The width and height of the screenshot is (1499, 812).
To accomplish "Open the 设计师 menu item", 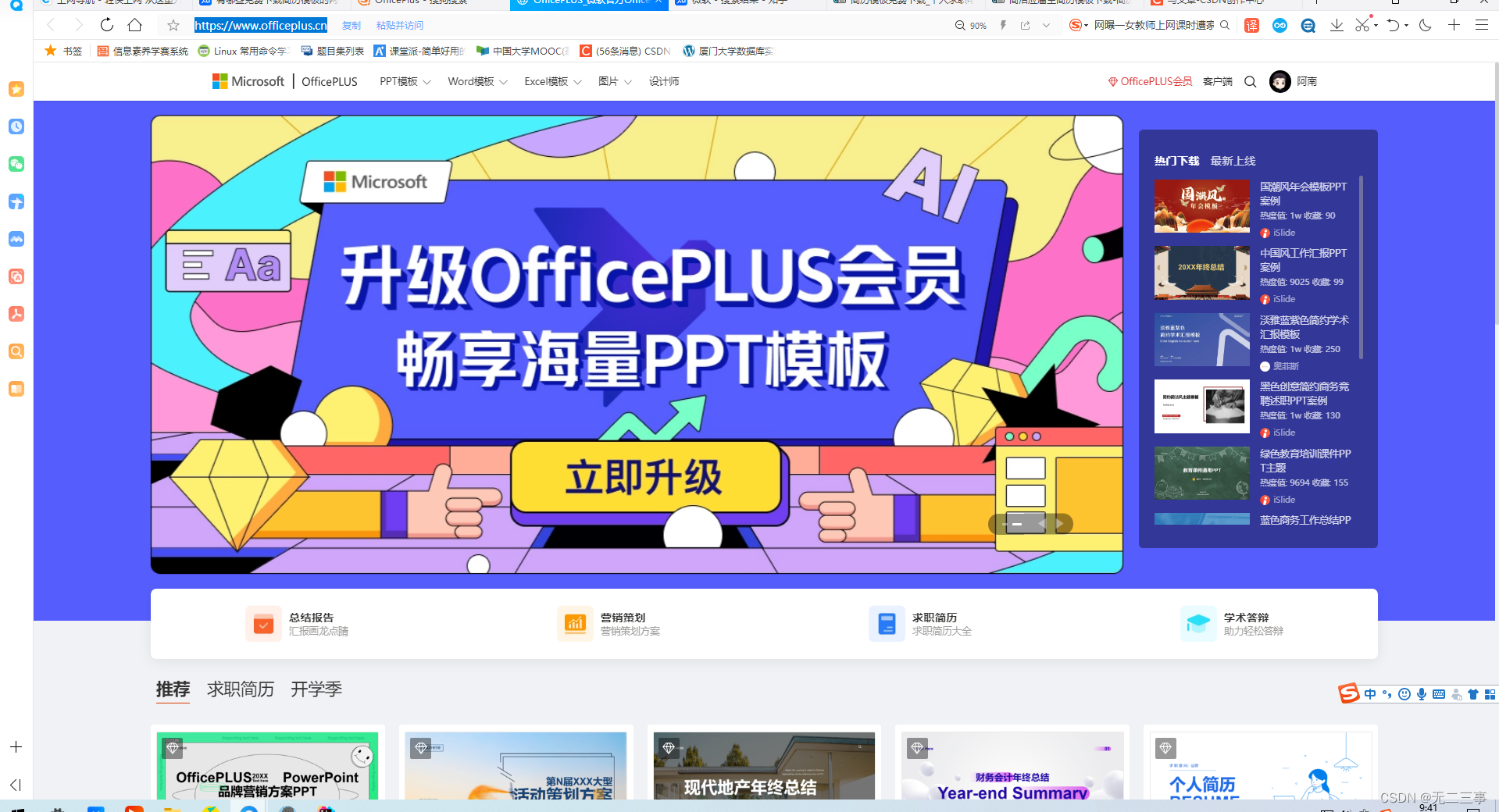I will pyautogui.click(x=664, y=81).
